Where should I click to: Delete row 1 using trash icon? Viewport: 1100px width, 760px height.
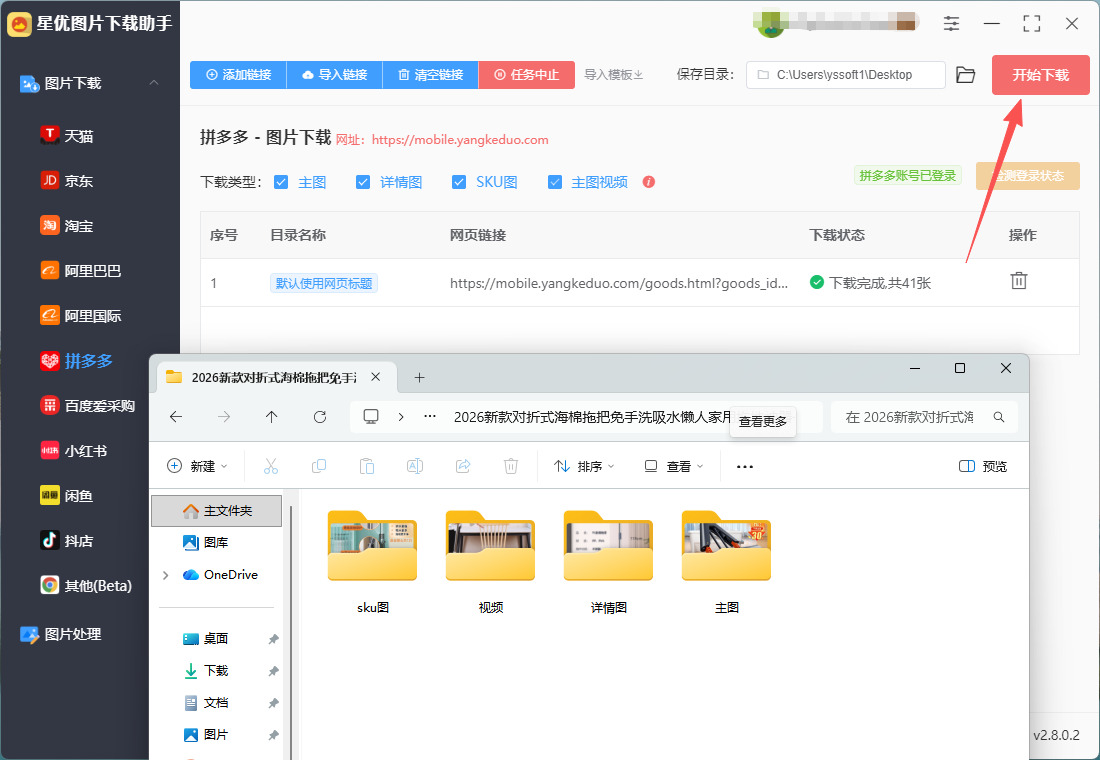pos(1019,281)
